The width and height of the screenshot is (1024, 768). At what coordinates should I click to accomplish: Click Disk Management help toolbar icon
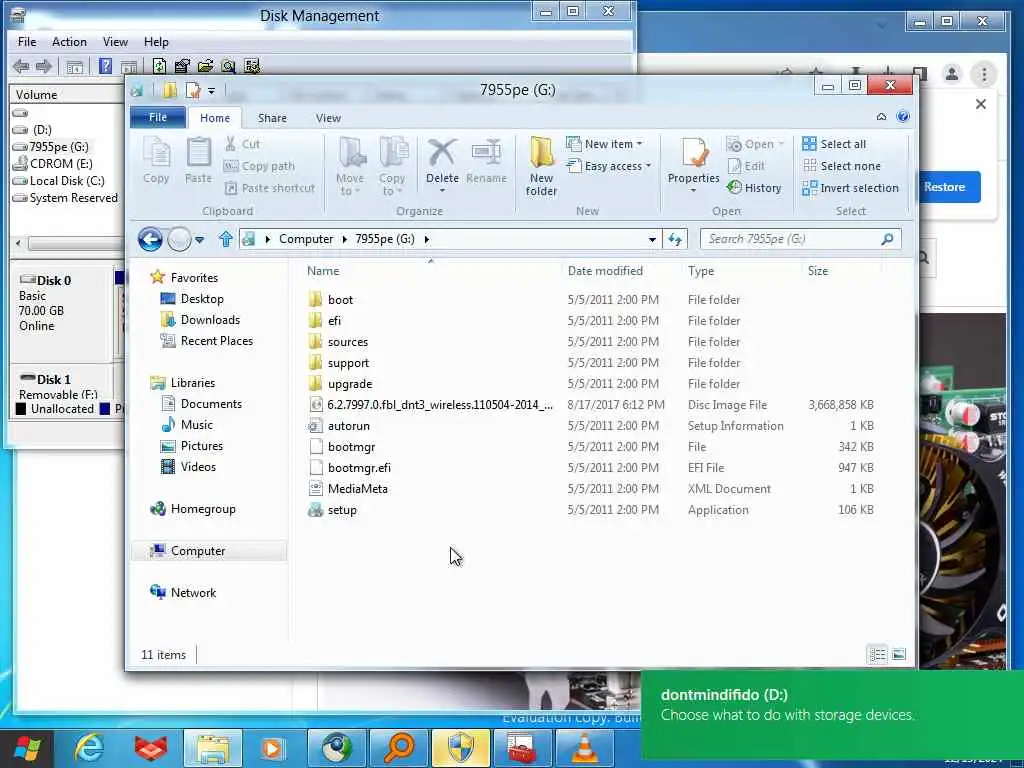click(x=105, y=66)
